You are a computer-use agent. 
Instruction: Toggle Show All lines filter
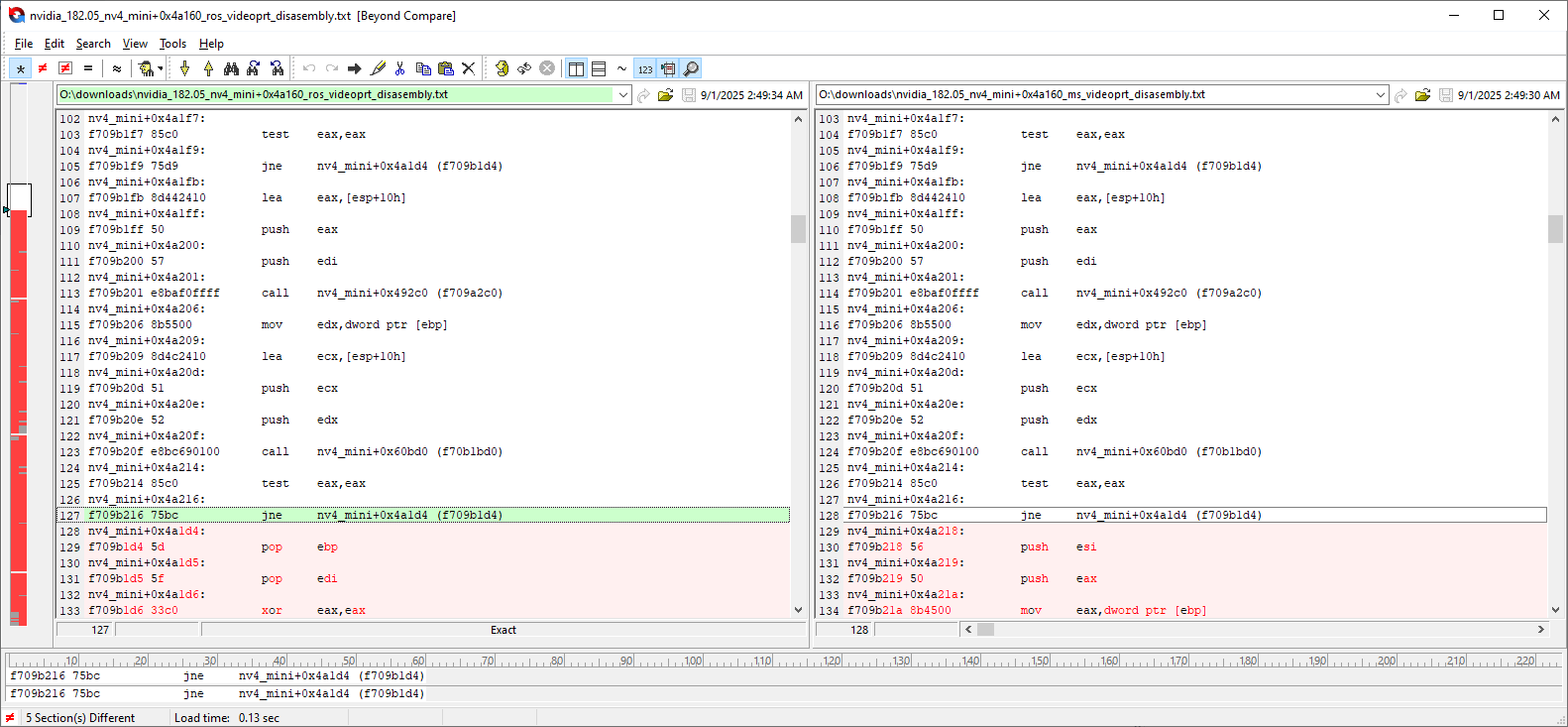[20, 68]
